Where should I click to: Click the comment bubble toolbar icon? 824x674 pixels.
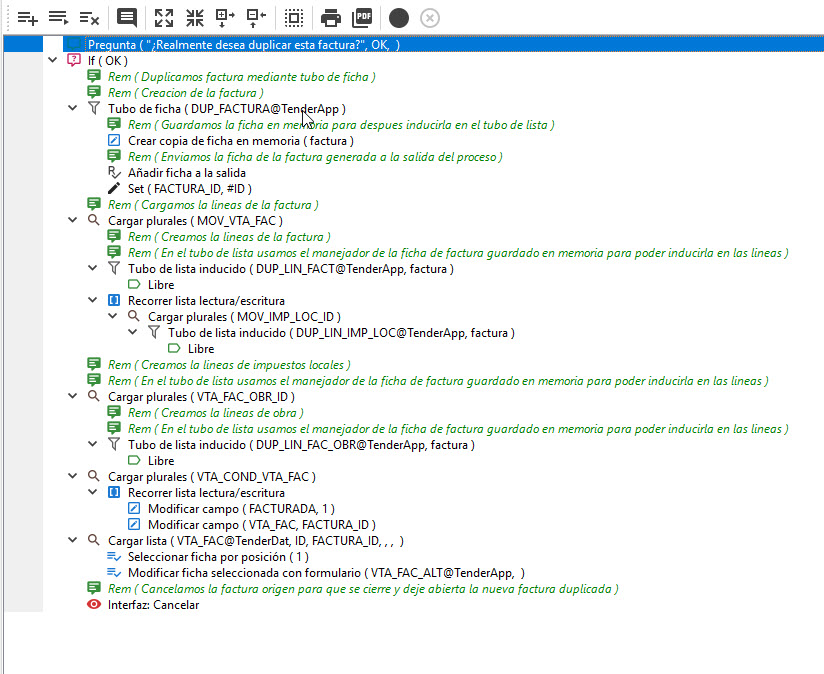(x=127, y=18)
